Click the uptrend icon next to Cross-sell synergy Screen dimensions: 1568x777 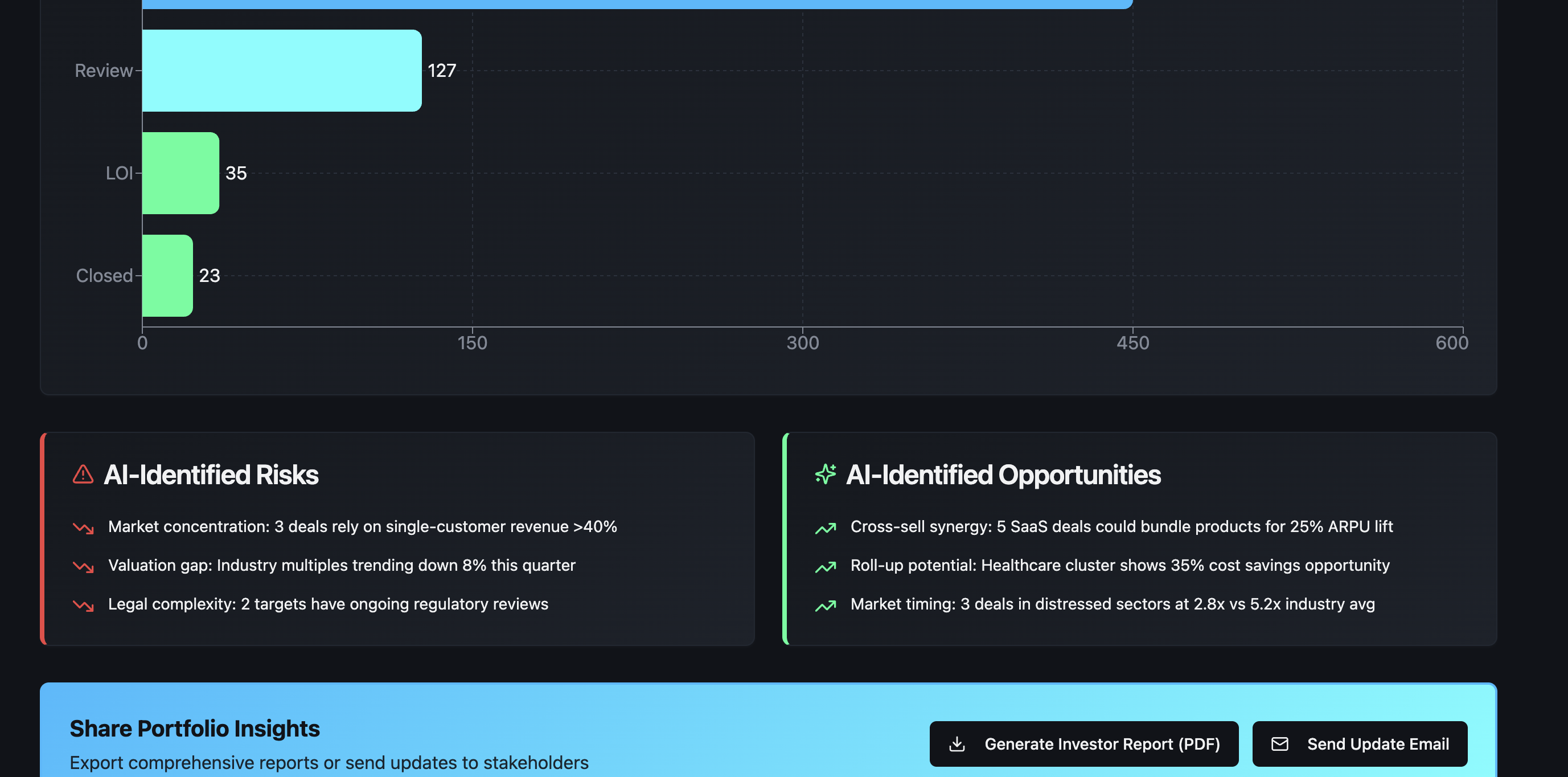click(x=826, y=527)
